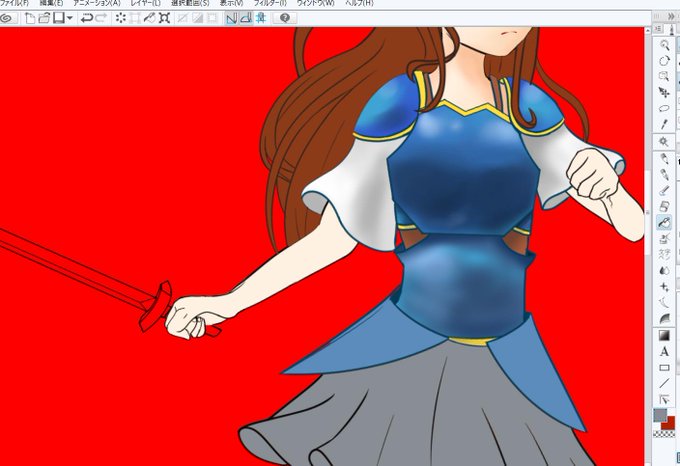The height and width of the screenshot is (466, 680).
Task: Toggle the selection border display icon
Action: click(212, 18)
